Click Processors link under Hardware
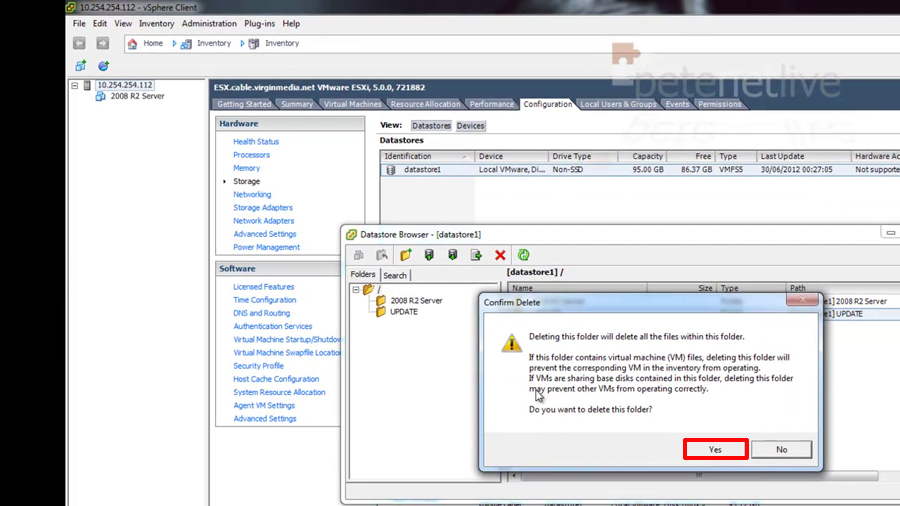The height and width of the screenshot is (506, 900). click(x=251, y=155)
